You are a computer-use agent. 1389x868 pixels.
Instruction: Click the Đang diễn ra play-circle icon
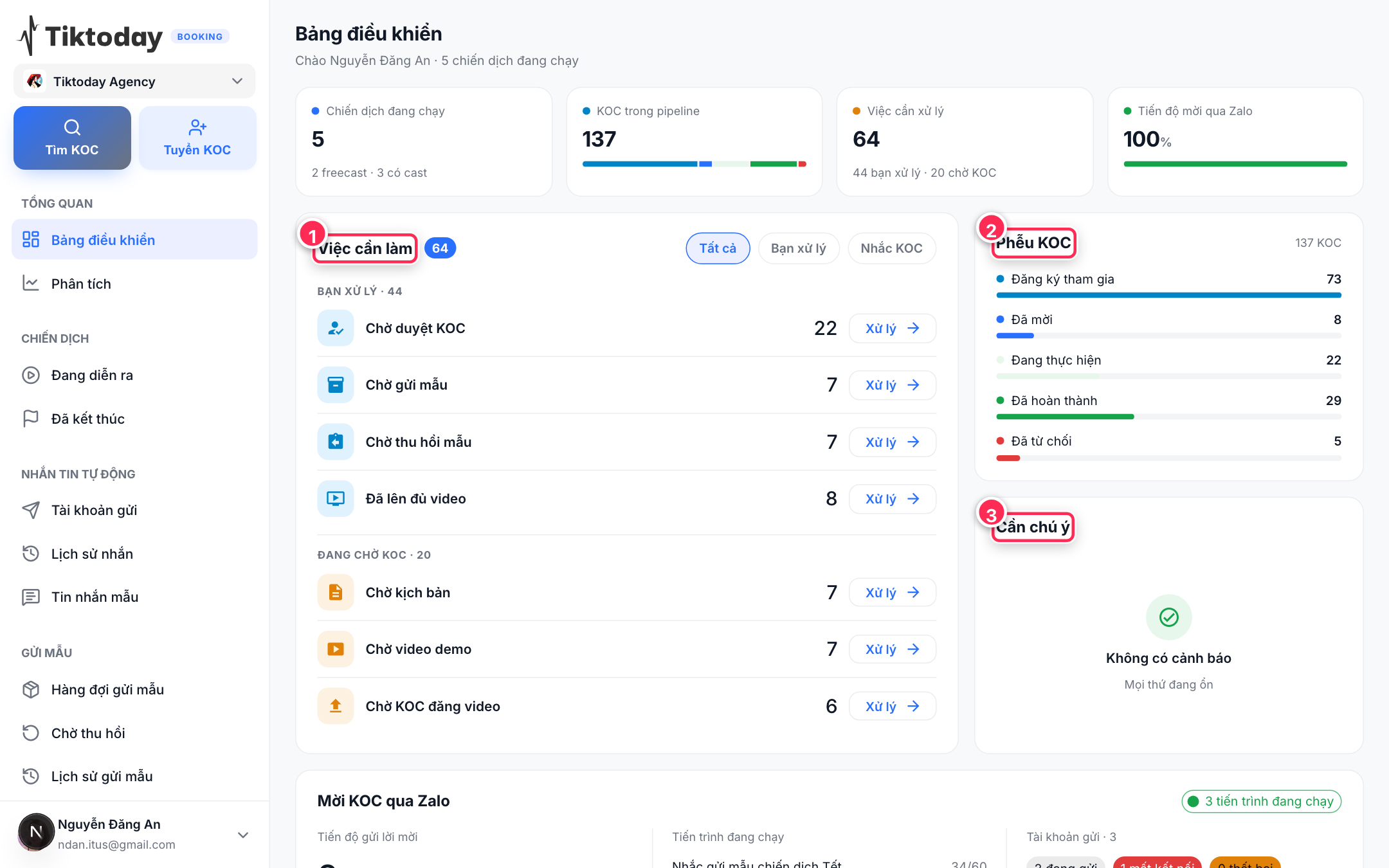[x=30, y=375]
